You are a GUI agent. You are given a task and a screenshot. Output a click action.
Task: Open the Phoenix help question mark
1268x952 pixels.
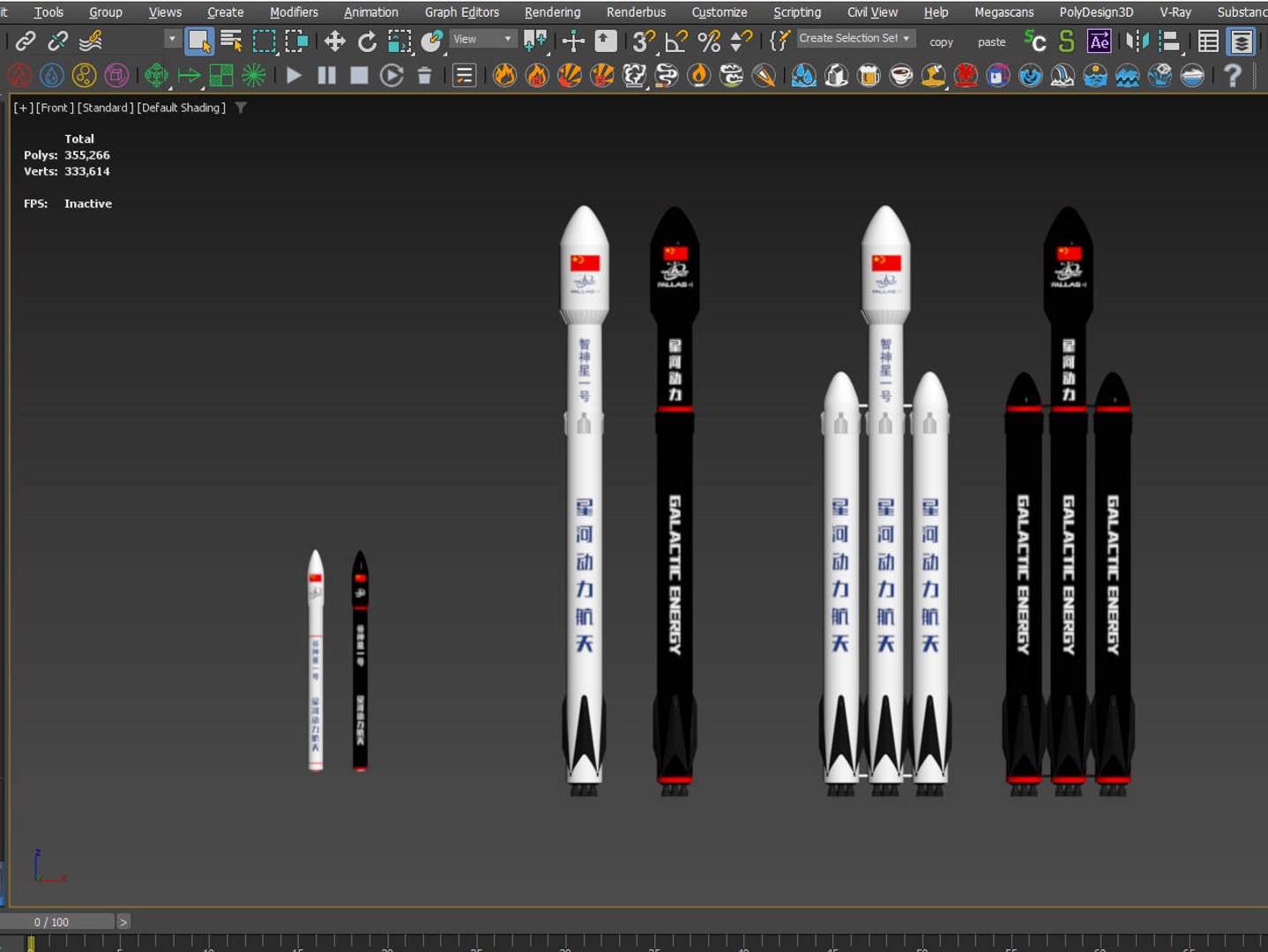click(1233, 76)
